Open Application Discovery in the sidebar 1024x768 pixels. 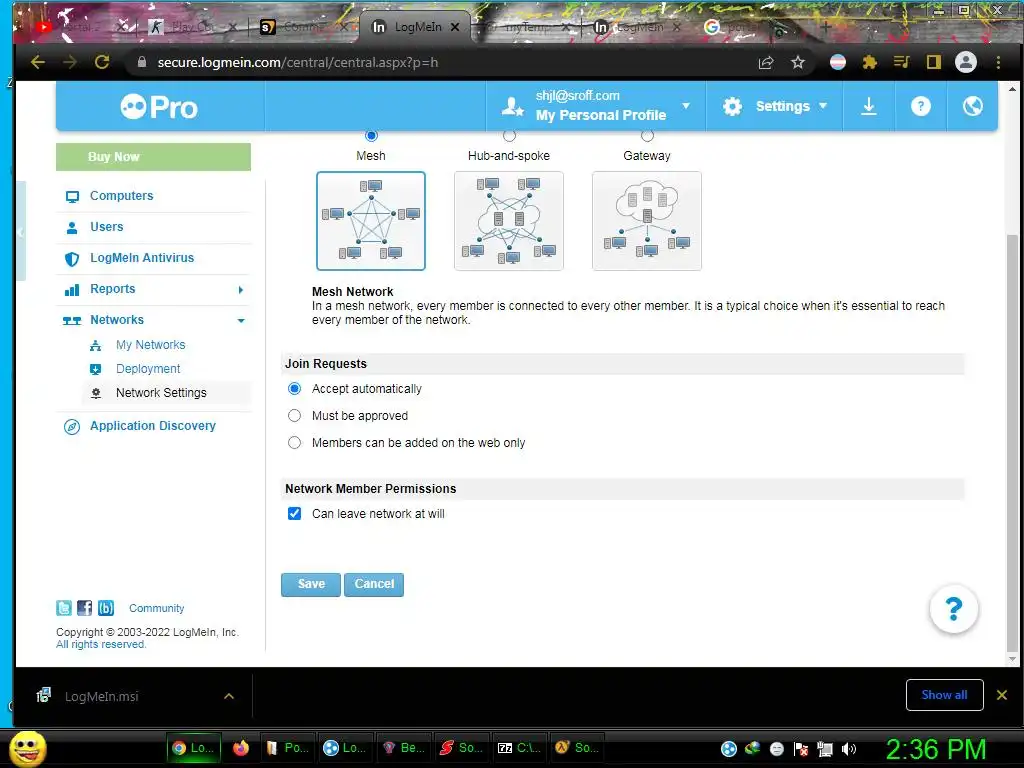point(153,426)
